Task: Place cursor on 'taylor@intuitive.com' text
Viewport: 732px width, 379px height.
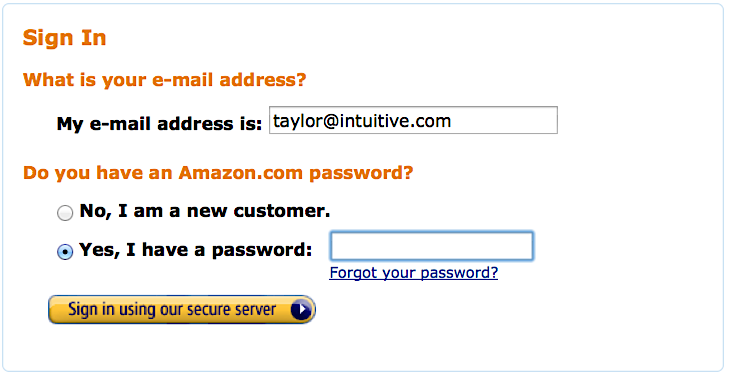Action: click(x=362, y=121)
